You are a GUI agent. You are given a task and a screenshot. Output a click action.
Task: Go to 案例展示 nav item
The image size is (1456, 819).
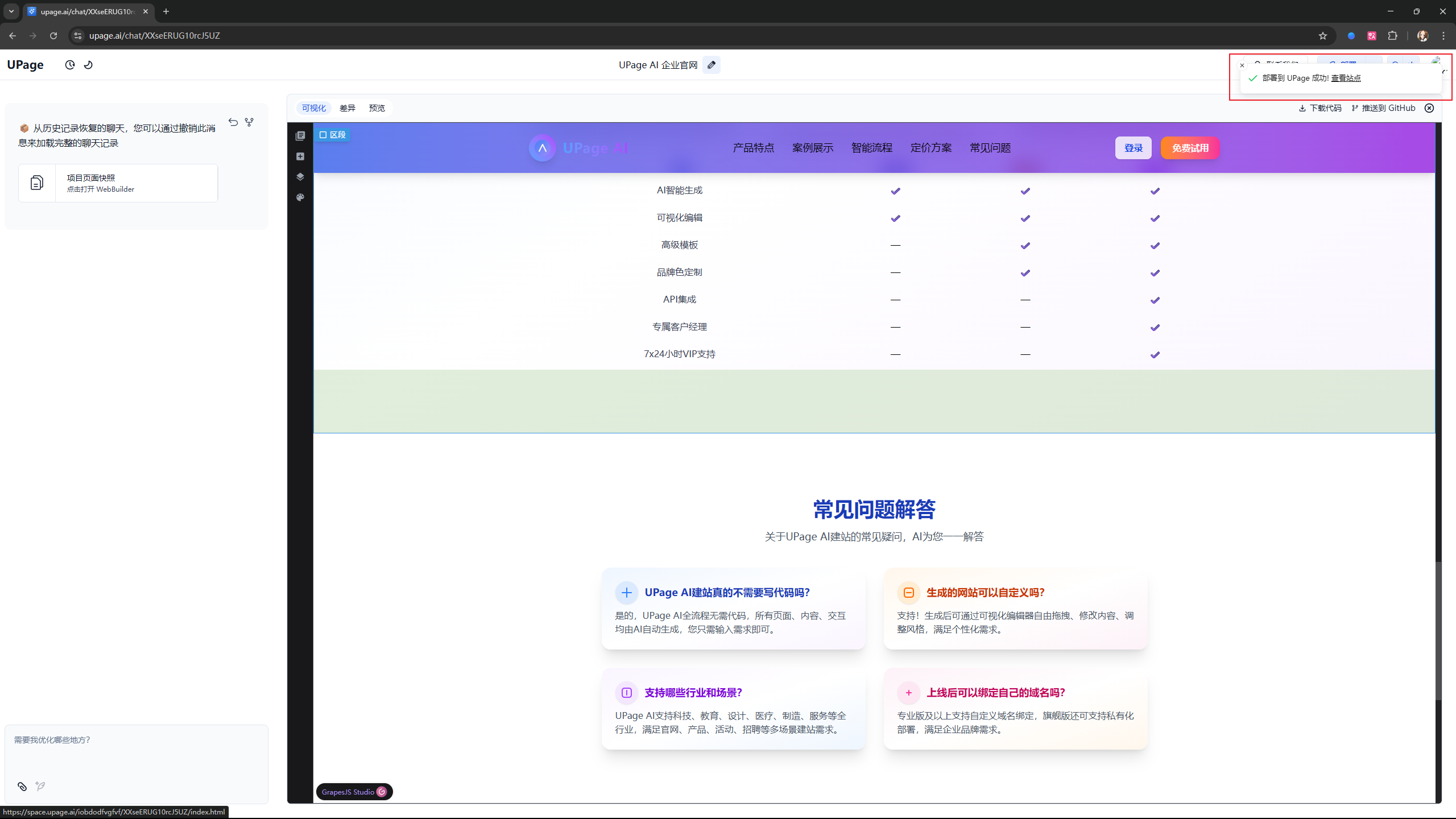(x=813, y=148)
